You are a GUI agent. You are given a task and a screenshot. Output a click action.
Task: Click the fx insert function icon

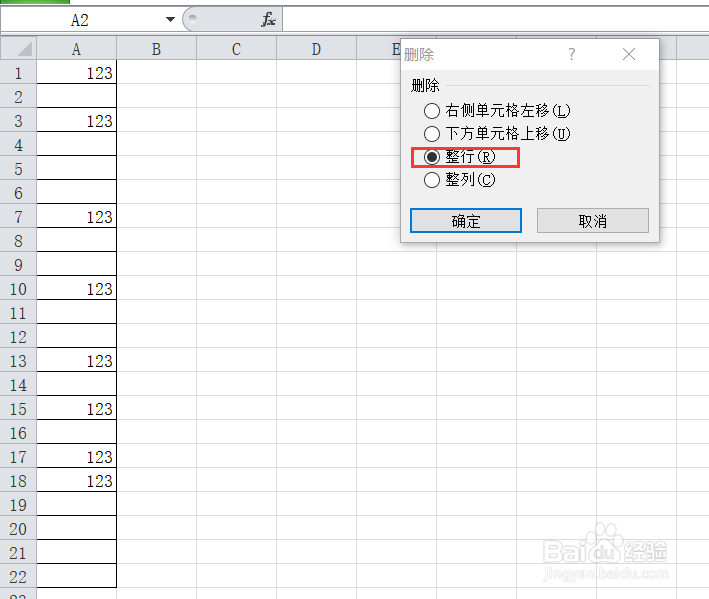pyautogui.click(x=269, y=19)
